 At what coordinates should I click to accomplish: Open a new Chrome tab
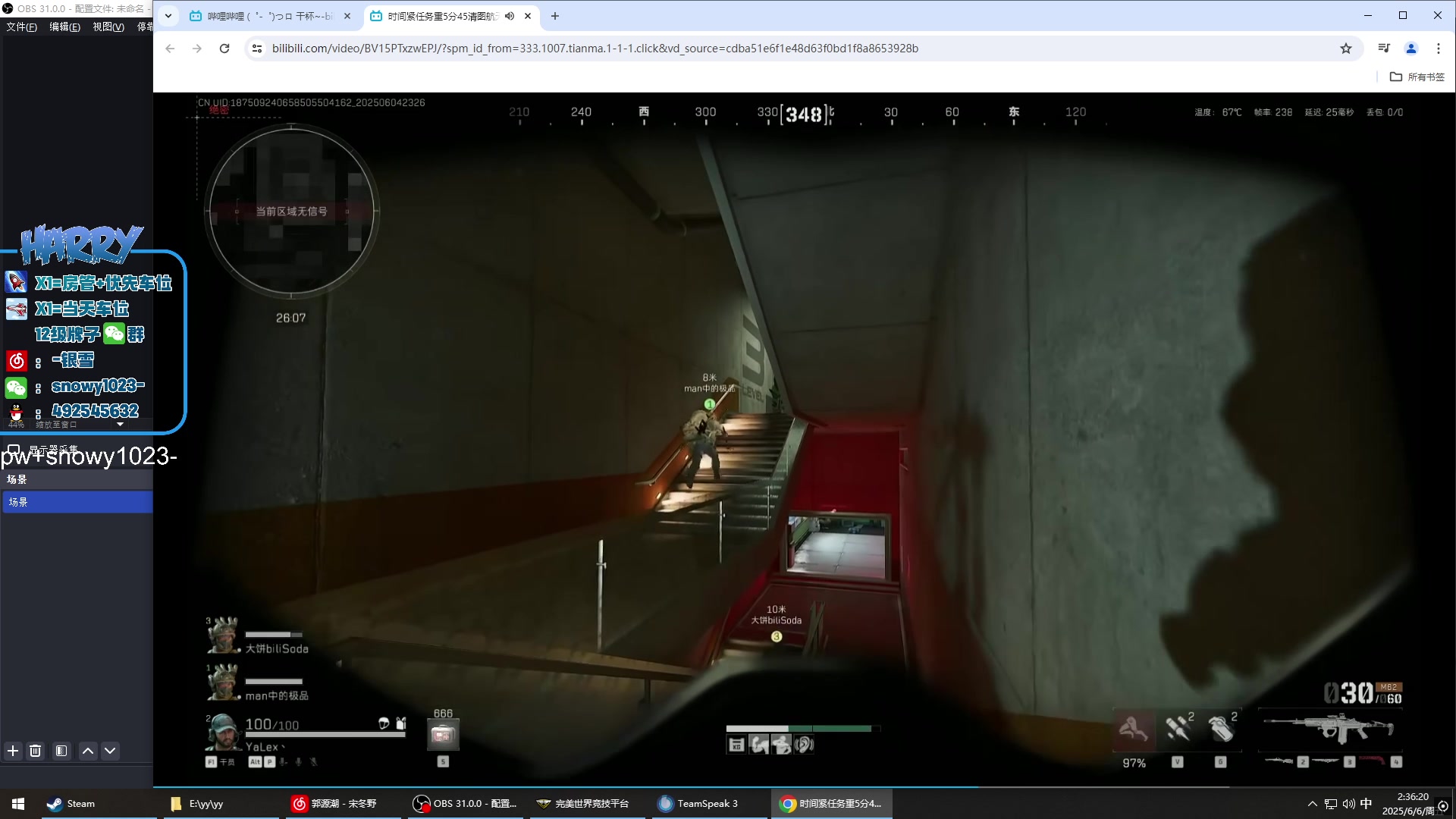tap(555, 16)
